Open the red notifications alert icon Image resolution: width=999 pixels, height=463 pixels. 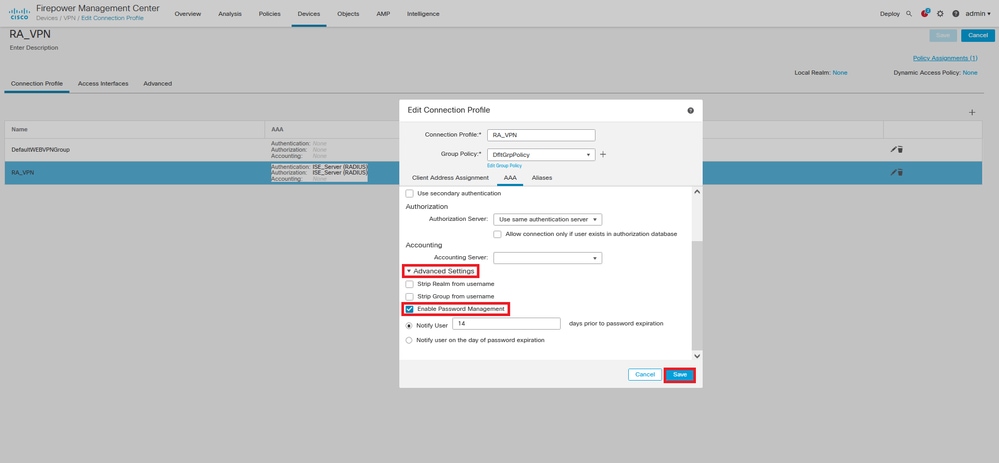click(x=924, y=13)
